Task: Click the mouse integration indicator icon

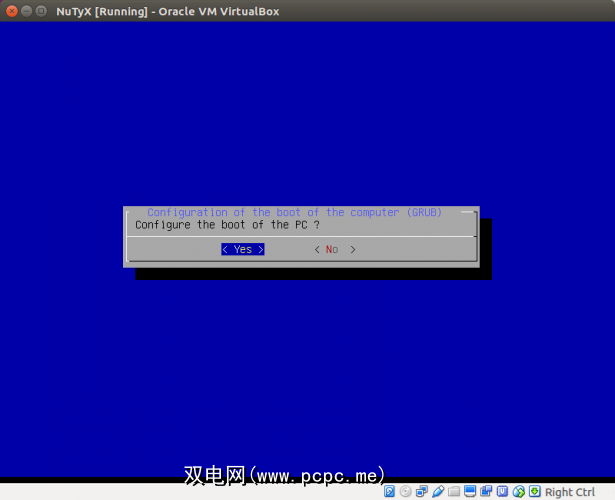Action: pyautogui.click(x=519, y=491)
